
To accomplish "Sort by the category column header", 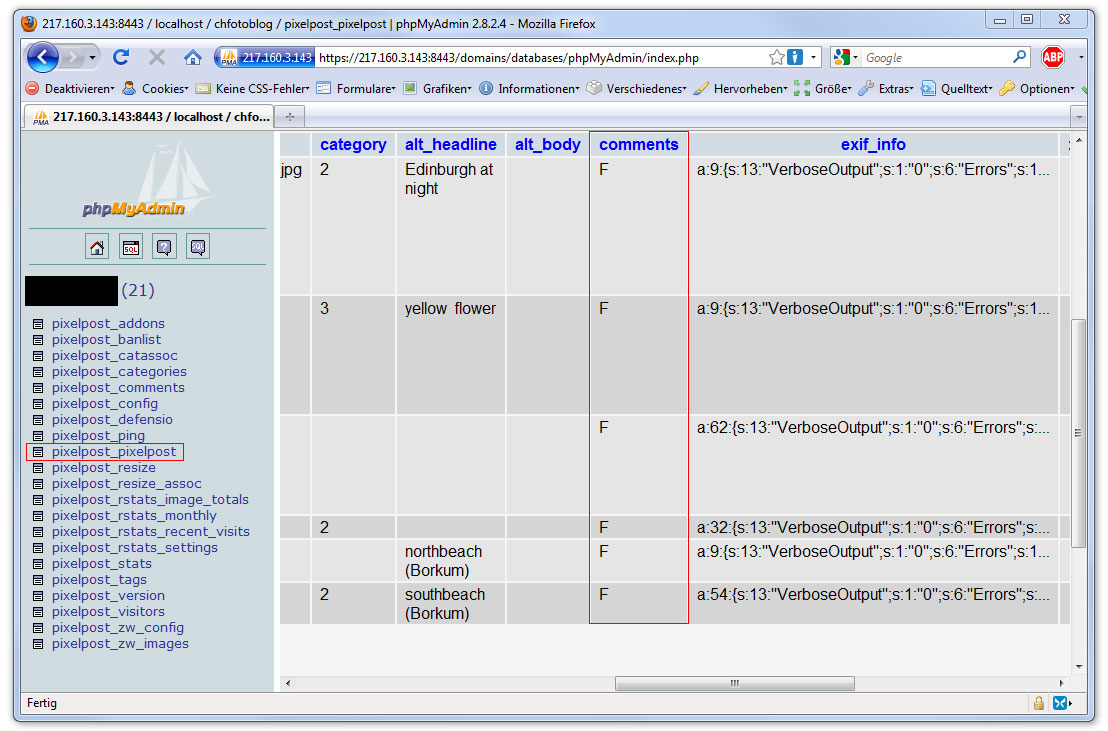I will (x=353, y=144).
